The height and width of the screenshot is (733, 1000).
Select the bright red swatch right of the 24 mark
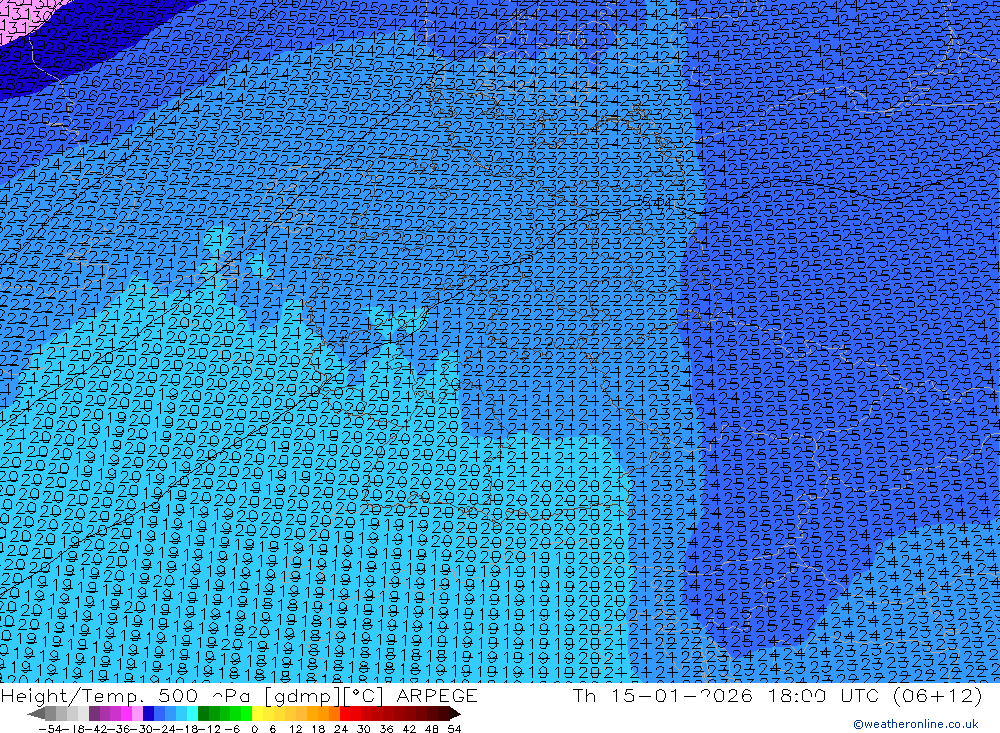tap(345, 714)
